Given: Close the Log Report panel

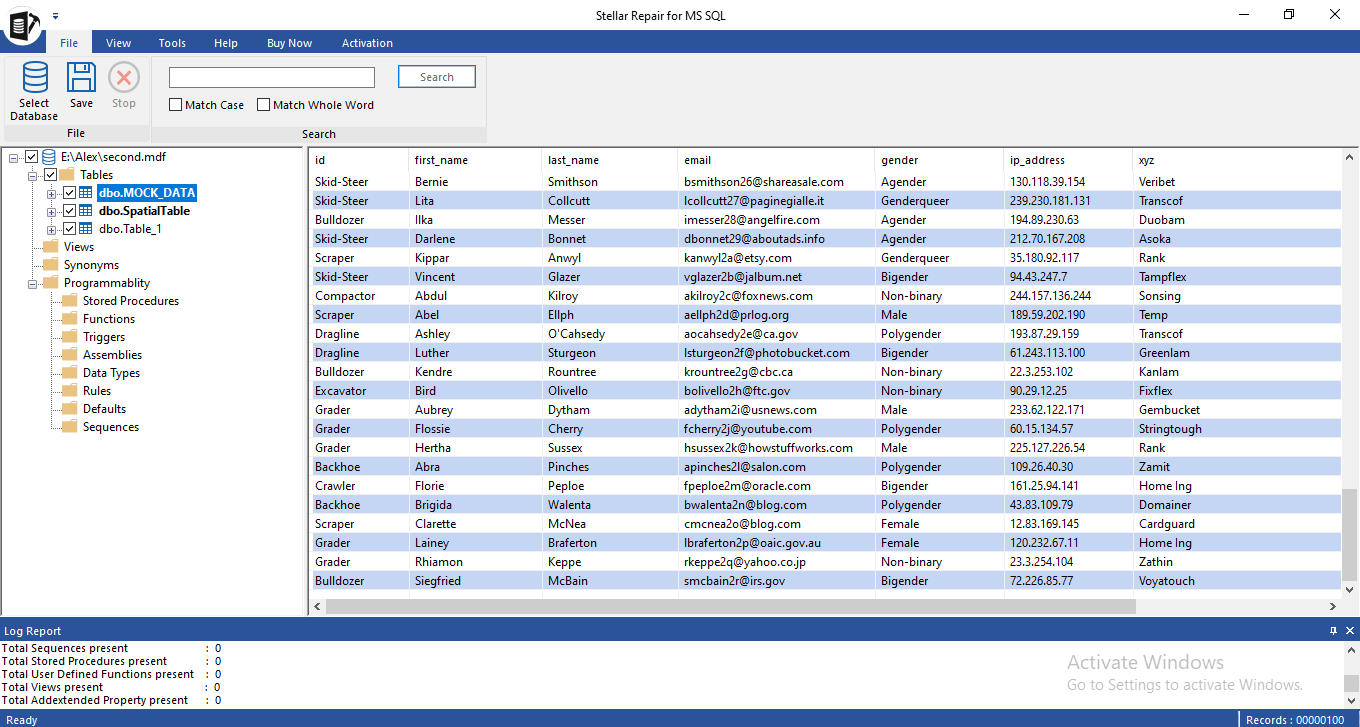Looking at the screenshot, I should [1350, 631].
